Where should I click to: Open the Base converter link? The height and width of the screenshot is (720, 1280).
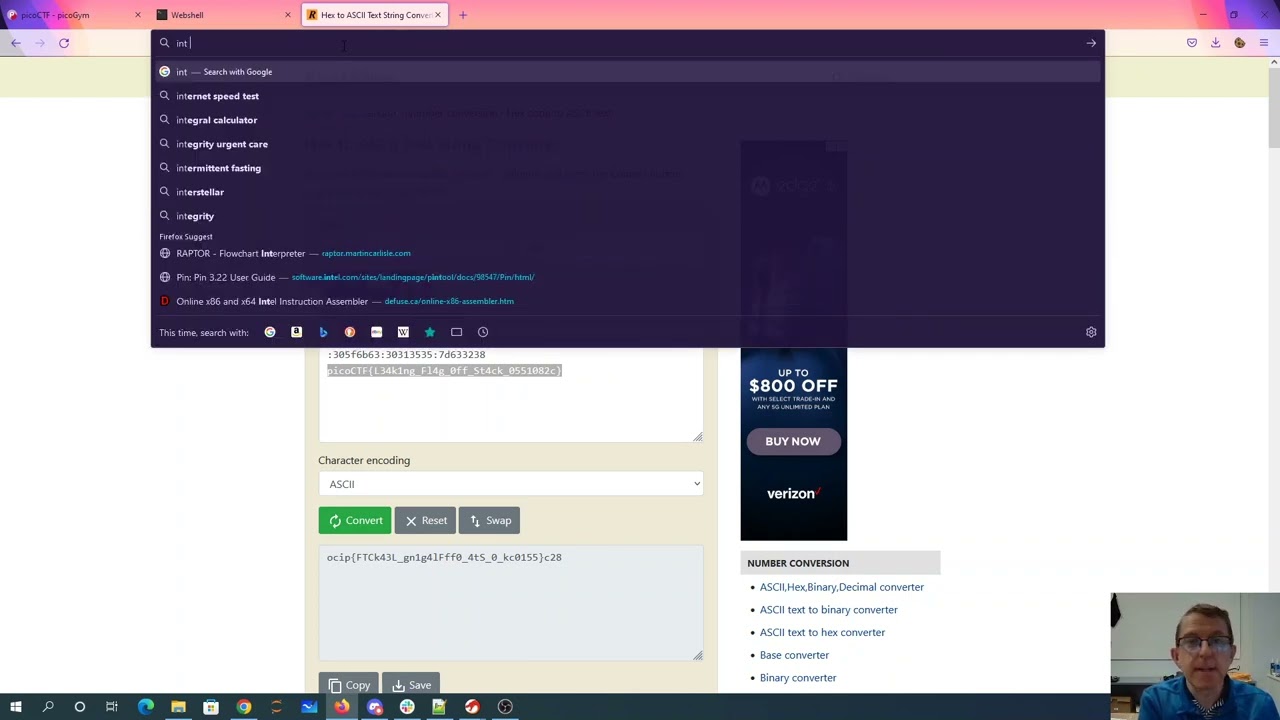coord(794,655)
